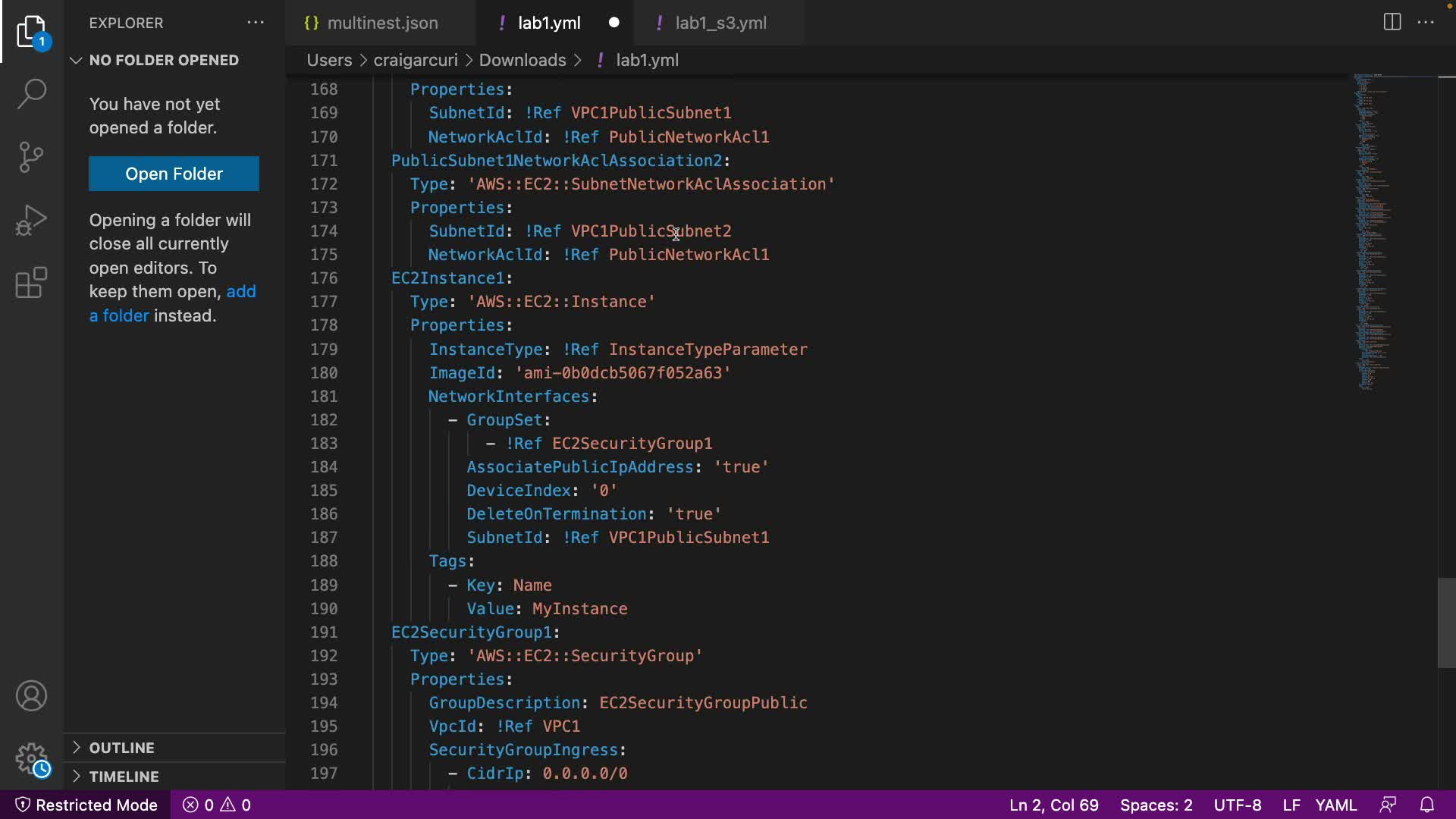Switch to the lab1_s3.yml tab
1456x819 pixels.
coord(720,23)
